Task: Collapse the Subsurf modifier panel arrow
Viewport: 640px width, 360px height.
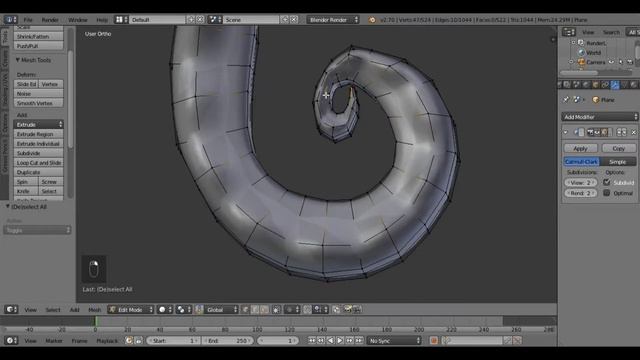Action: click(566, 132)
